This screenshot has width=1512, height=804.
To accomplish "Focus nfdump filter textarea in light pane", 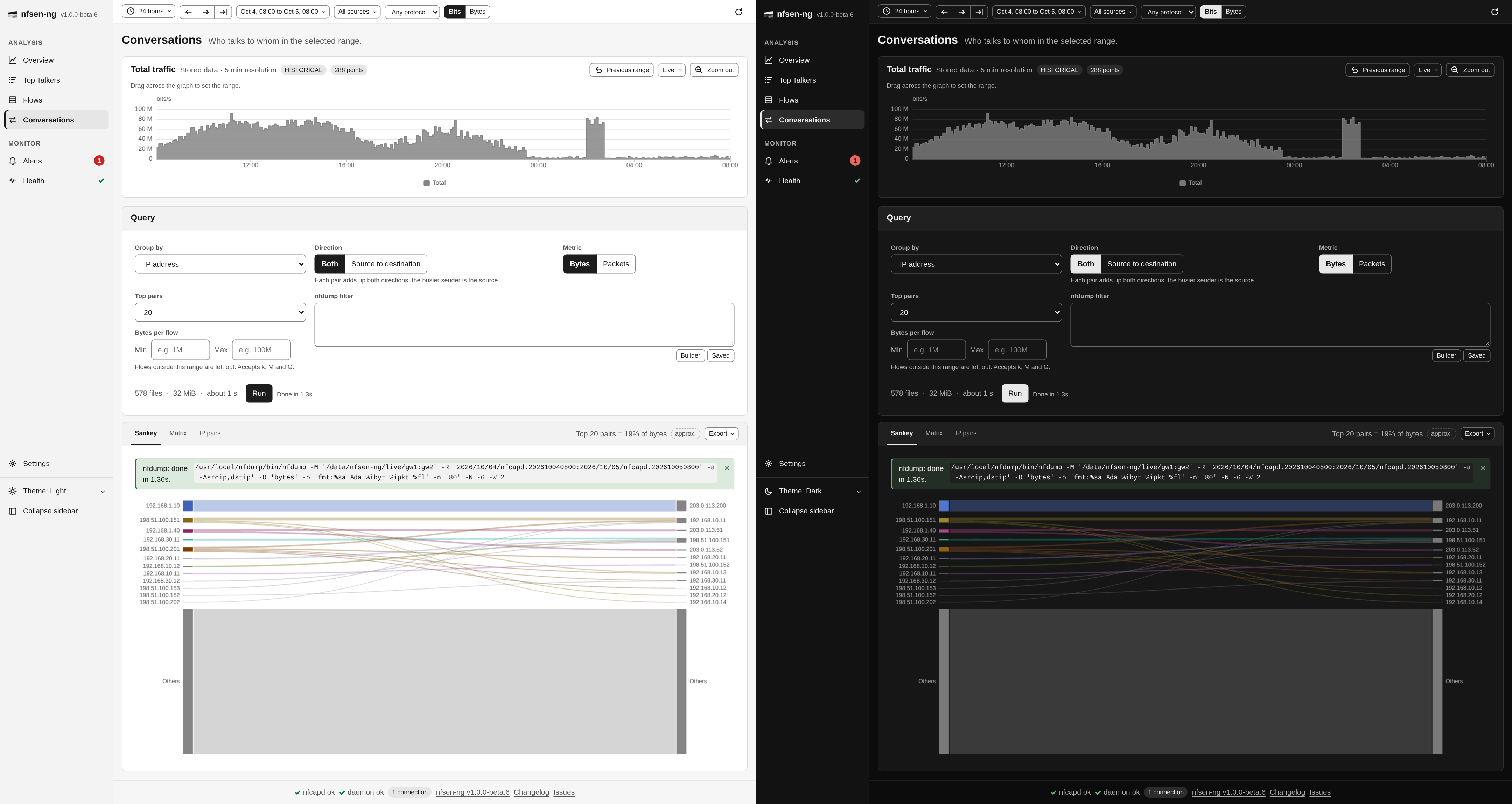I will [x=524, y=325].
